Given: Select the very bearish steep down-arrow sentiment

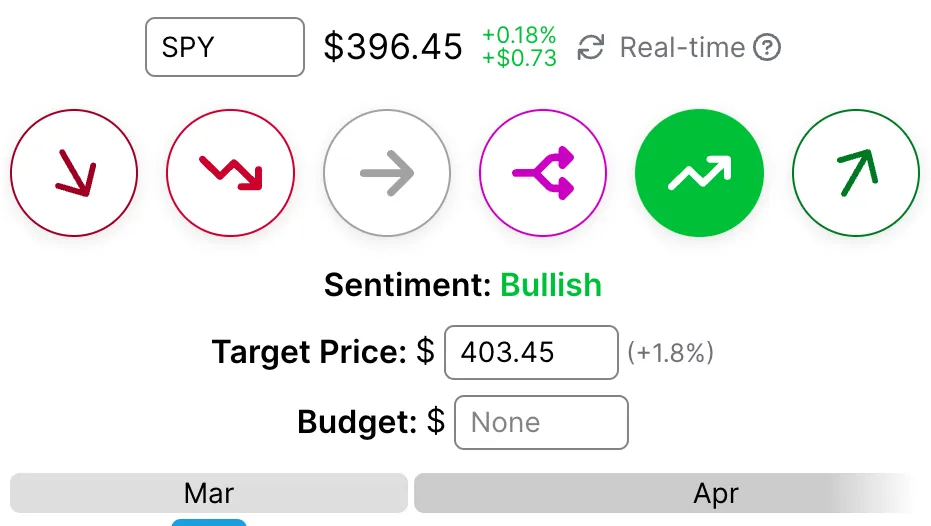Looking at the screenshot, I should click(75, 174).
